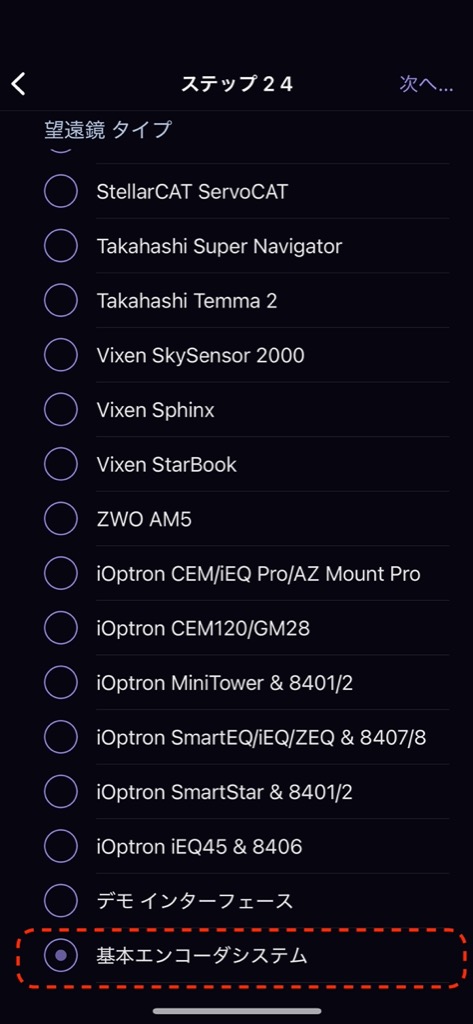Choose Takahashi Super Navigator option
The width and height of the screenshot is (473, 1024).
pos(61,246)
